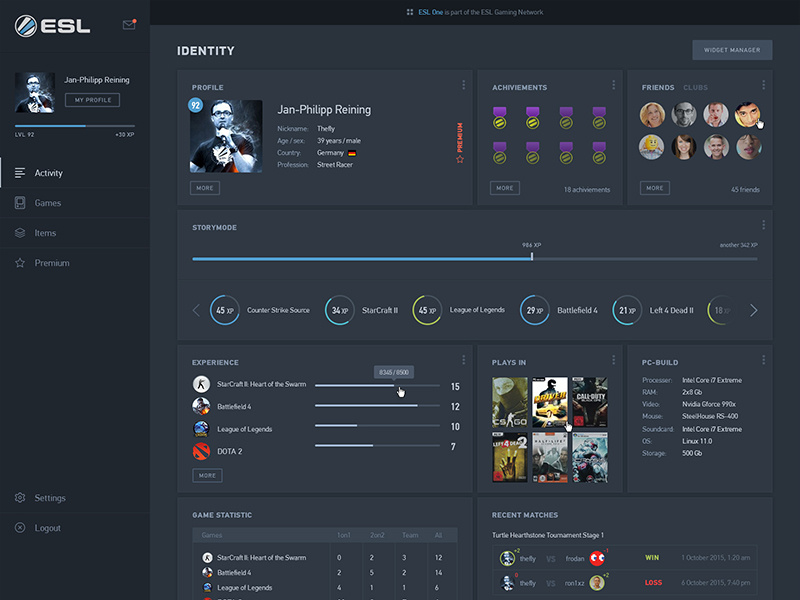This screenshot has width=800, height=600.
Task: Click thefly's avatar in WIN match row
Action: 507,558
